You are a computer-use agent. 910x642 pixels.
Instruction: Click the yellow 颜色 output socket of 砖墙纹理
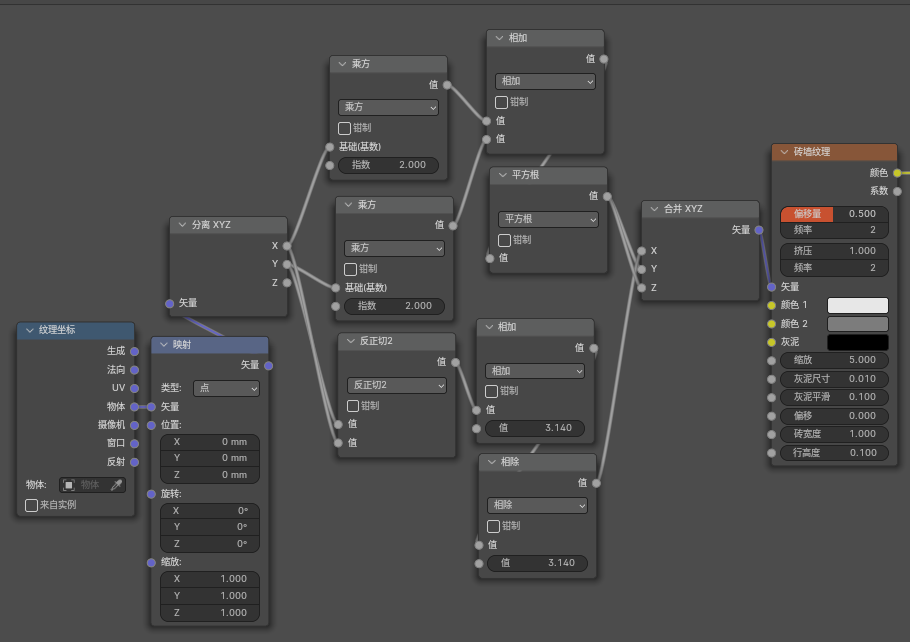click(x=897, y=173)
